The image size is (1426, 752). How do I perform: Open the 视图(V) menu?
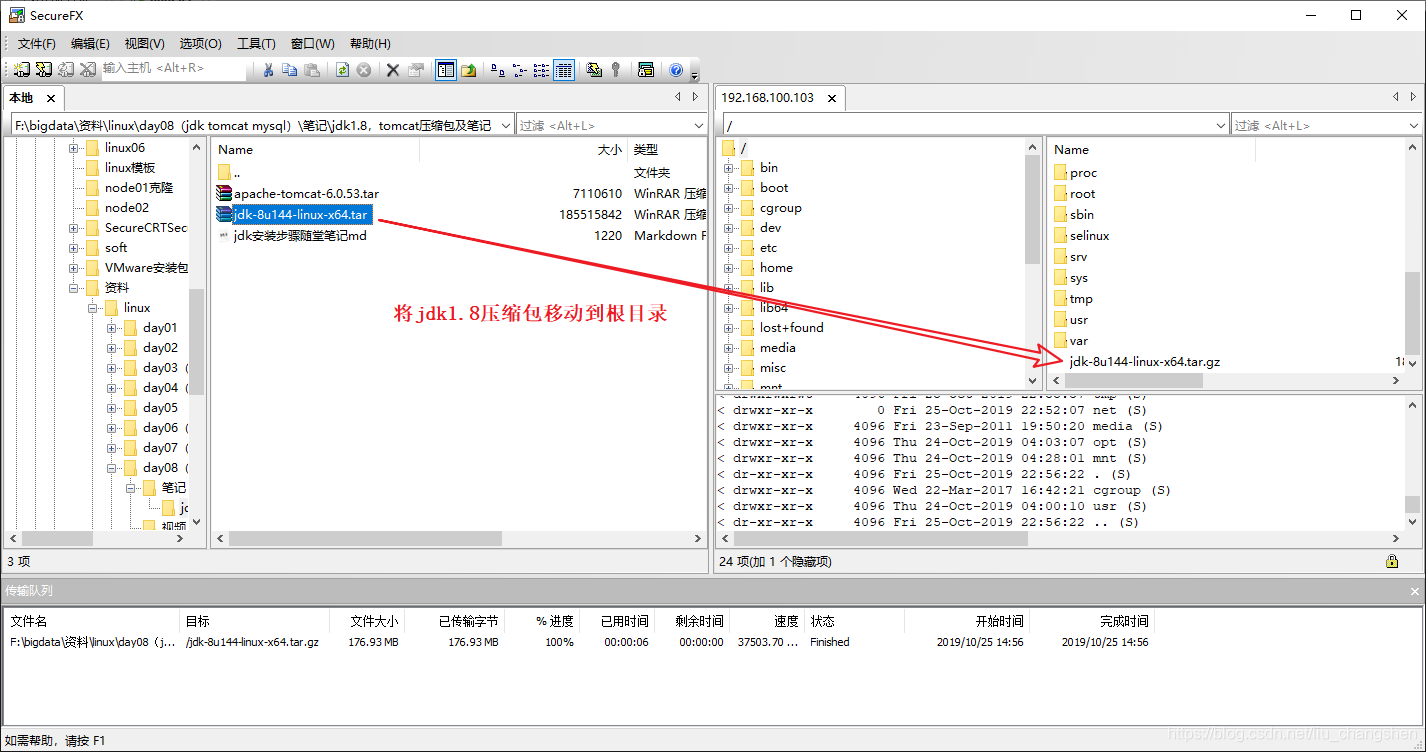point(145,43)
